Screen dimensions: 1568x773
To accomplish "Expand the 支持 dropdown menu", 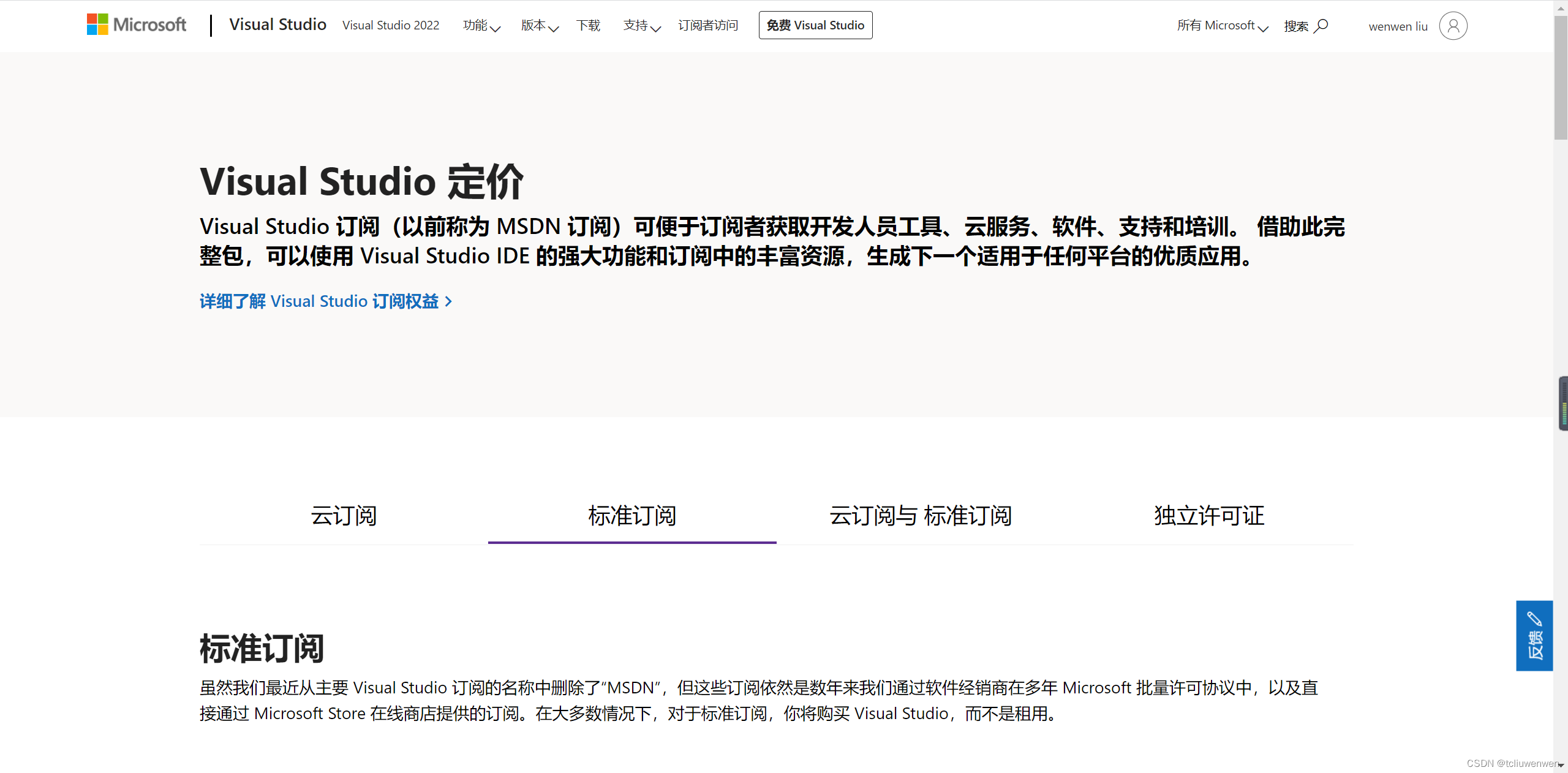I will pyautogui.click(x=642, y=25).
